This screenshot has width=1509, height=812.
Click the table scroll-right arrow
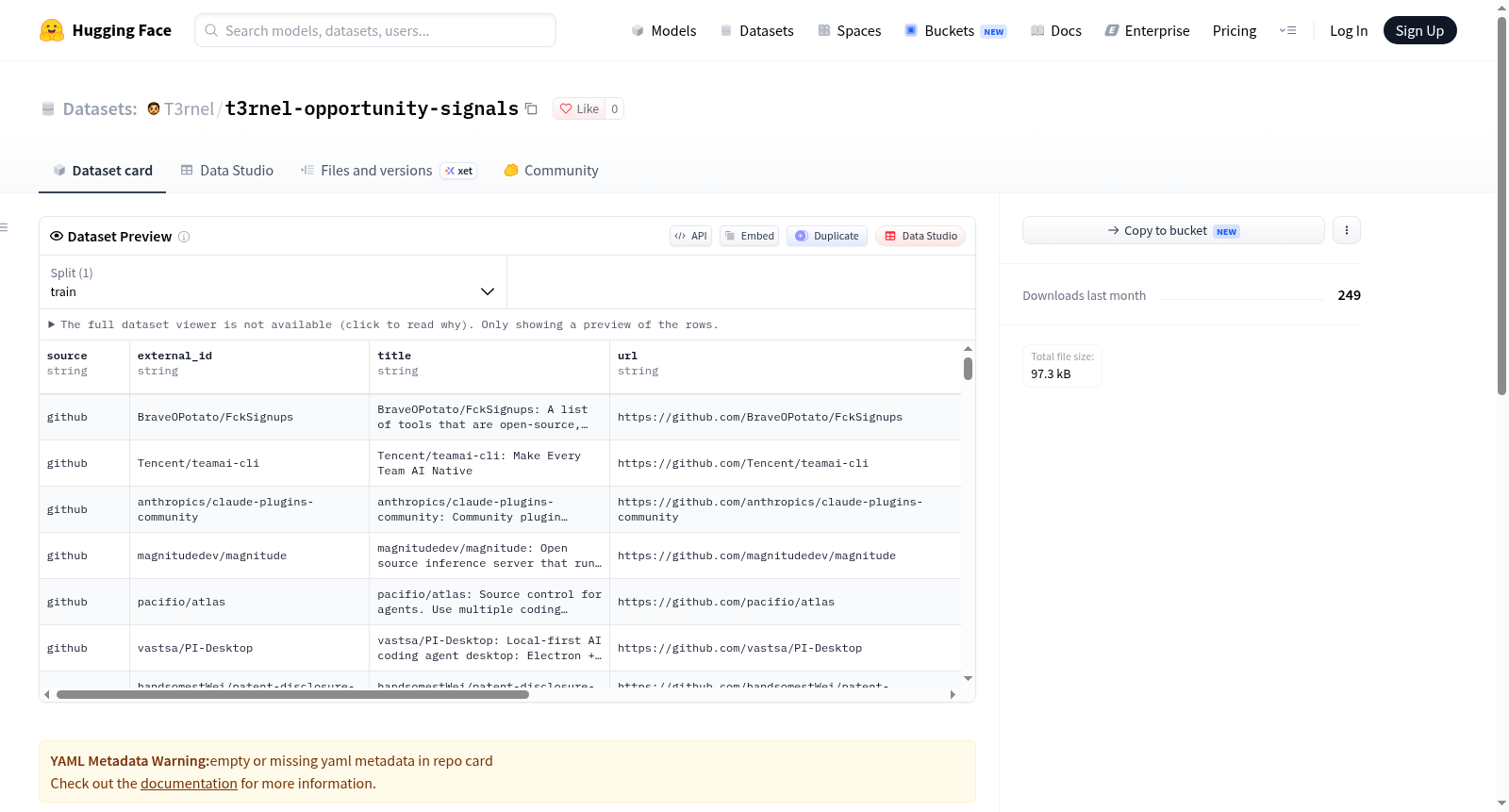tap(953, 694)
